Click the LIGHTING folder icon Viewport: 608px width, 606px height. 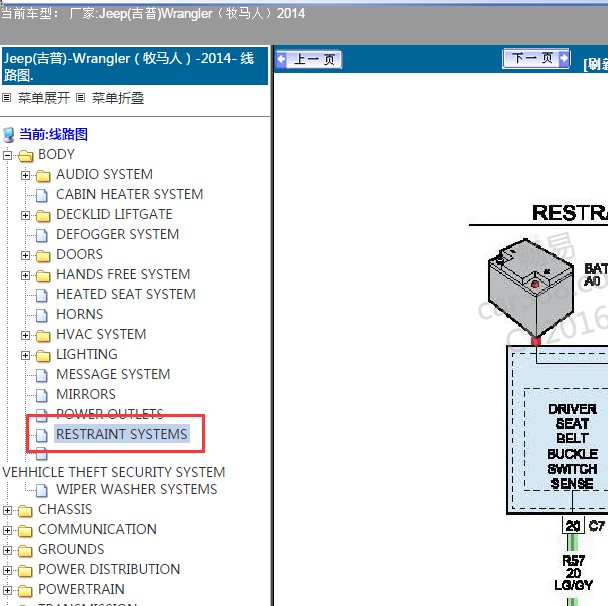click(43, 356)
